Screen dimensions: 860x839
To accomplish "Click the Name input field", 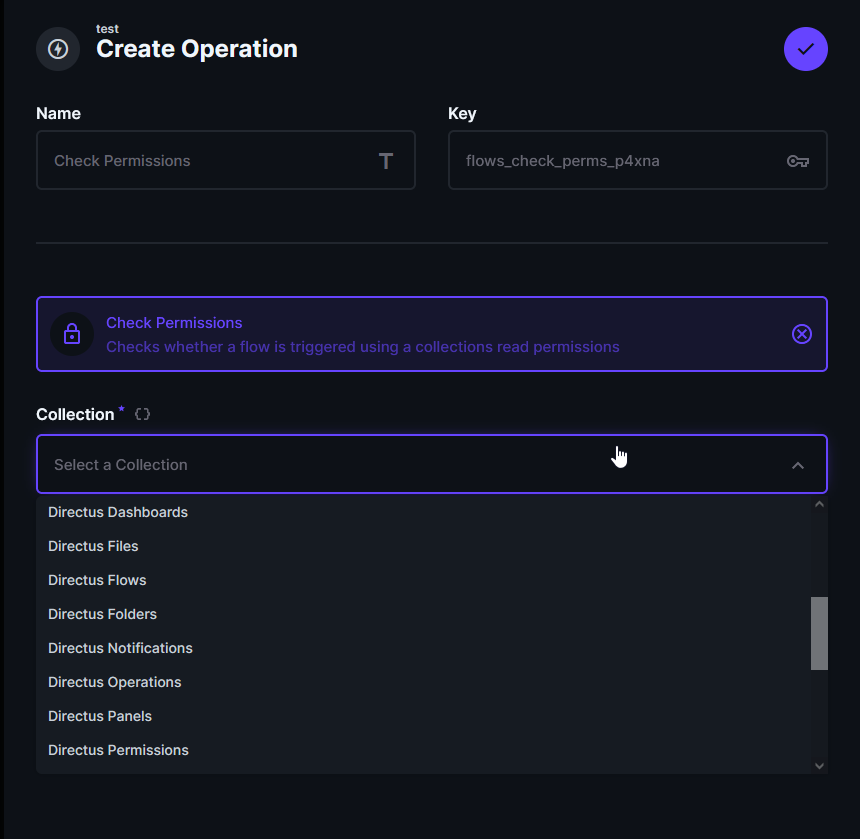I will pos(225,160).
